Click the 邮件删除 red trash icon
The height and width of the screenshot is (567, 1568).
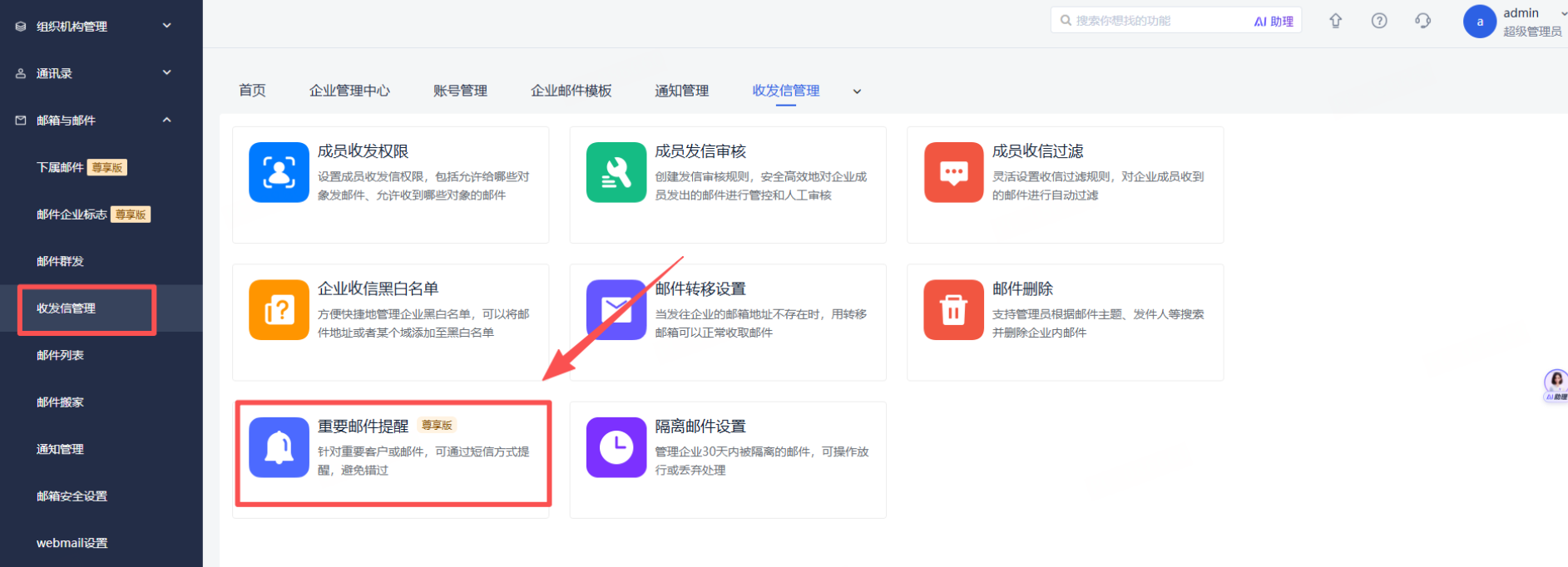coord(953,310)
